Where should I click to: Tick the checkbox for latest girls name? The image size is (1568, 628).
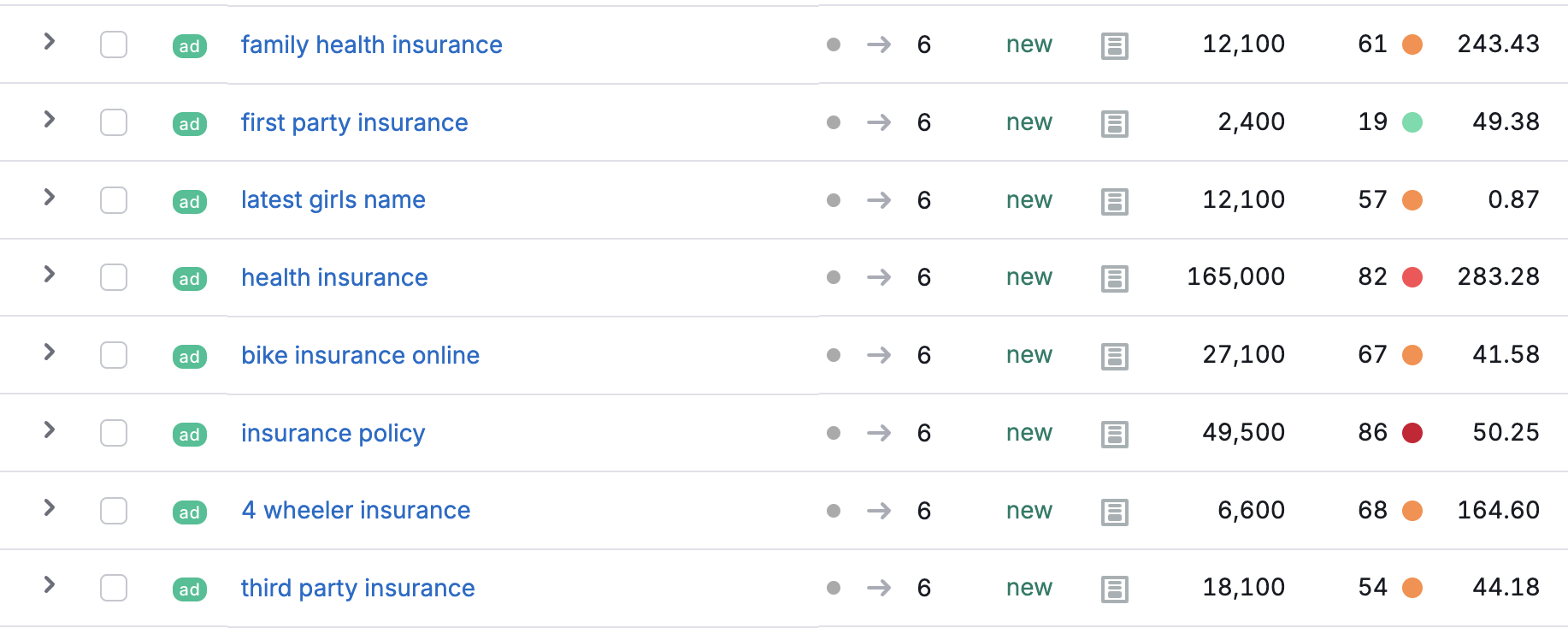click(x=114, y=200)
